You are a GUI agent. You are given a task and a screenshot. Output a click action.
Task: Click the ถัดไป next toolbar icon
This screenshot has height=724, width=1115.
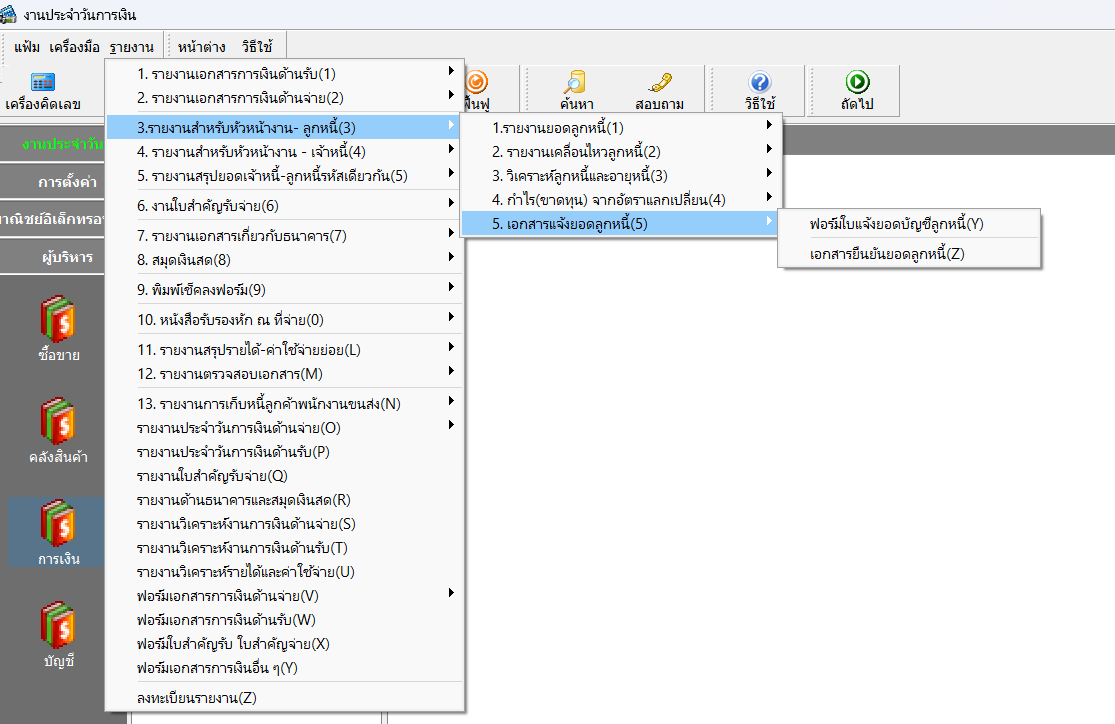[x=856, y=90]
